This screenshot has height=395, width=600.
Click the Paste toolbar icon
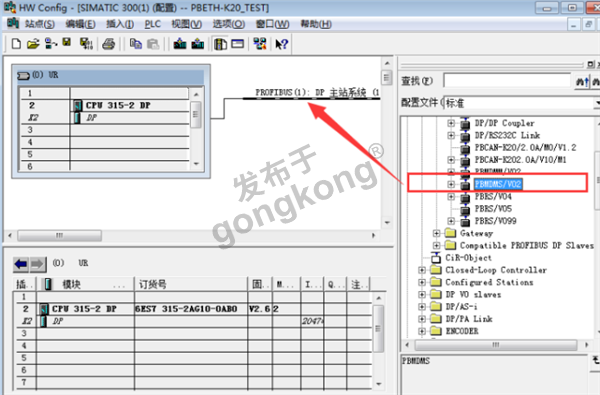pyautogui.click(x=153, y=44)
